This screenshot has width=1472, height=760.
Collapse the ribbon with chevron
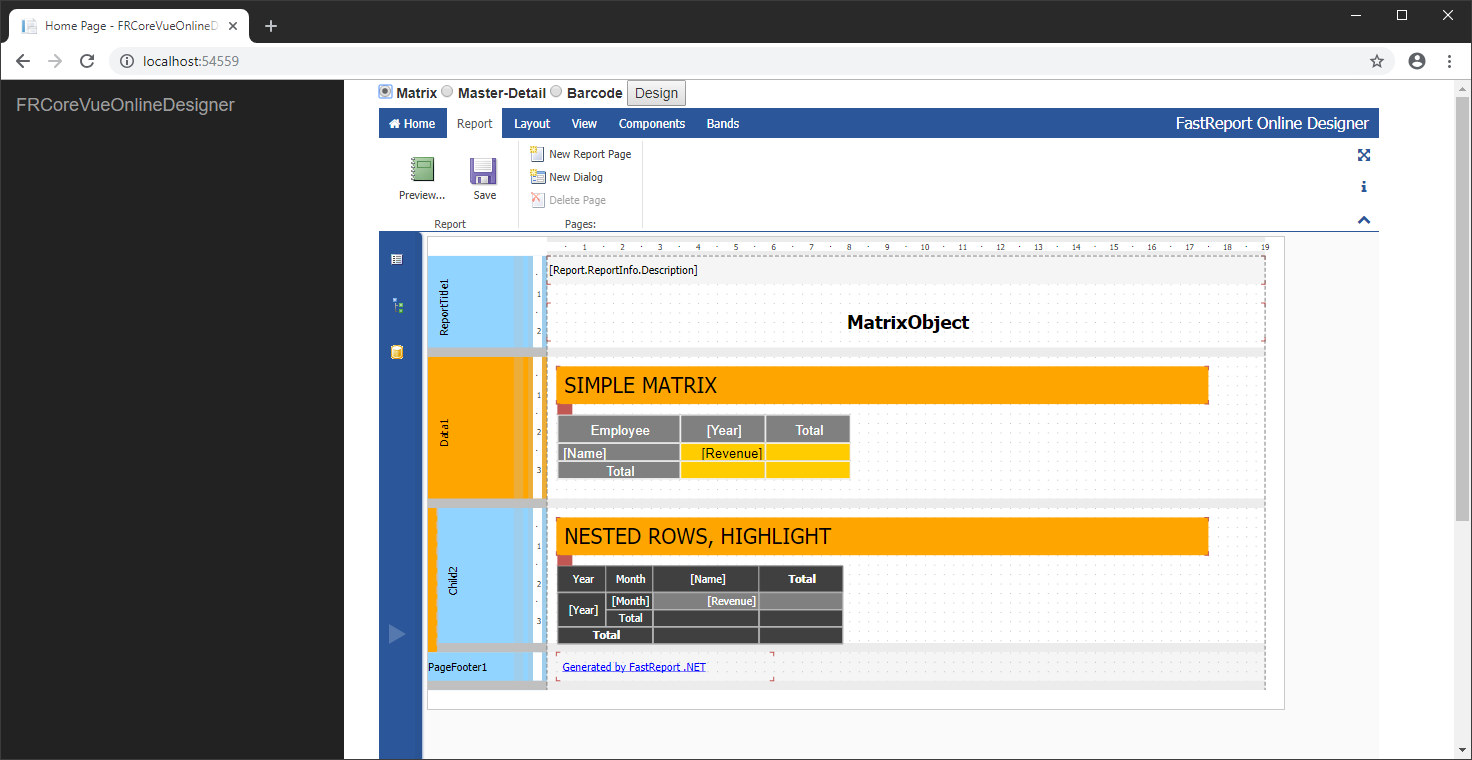pos(1364,220)
